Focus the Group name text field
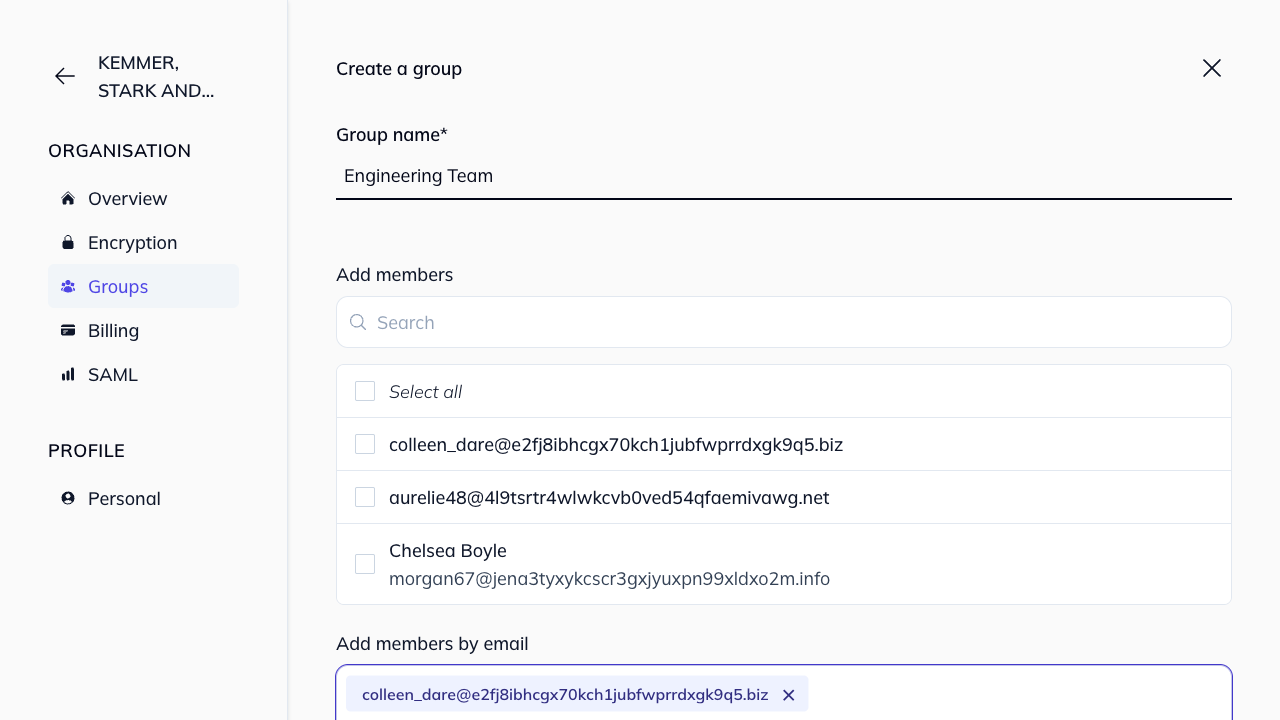This screenshot has width=1280, height=720. pyautogui.click(x=783, y=176)
